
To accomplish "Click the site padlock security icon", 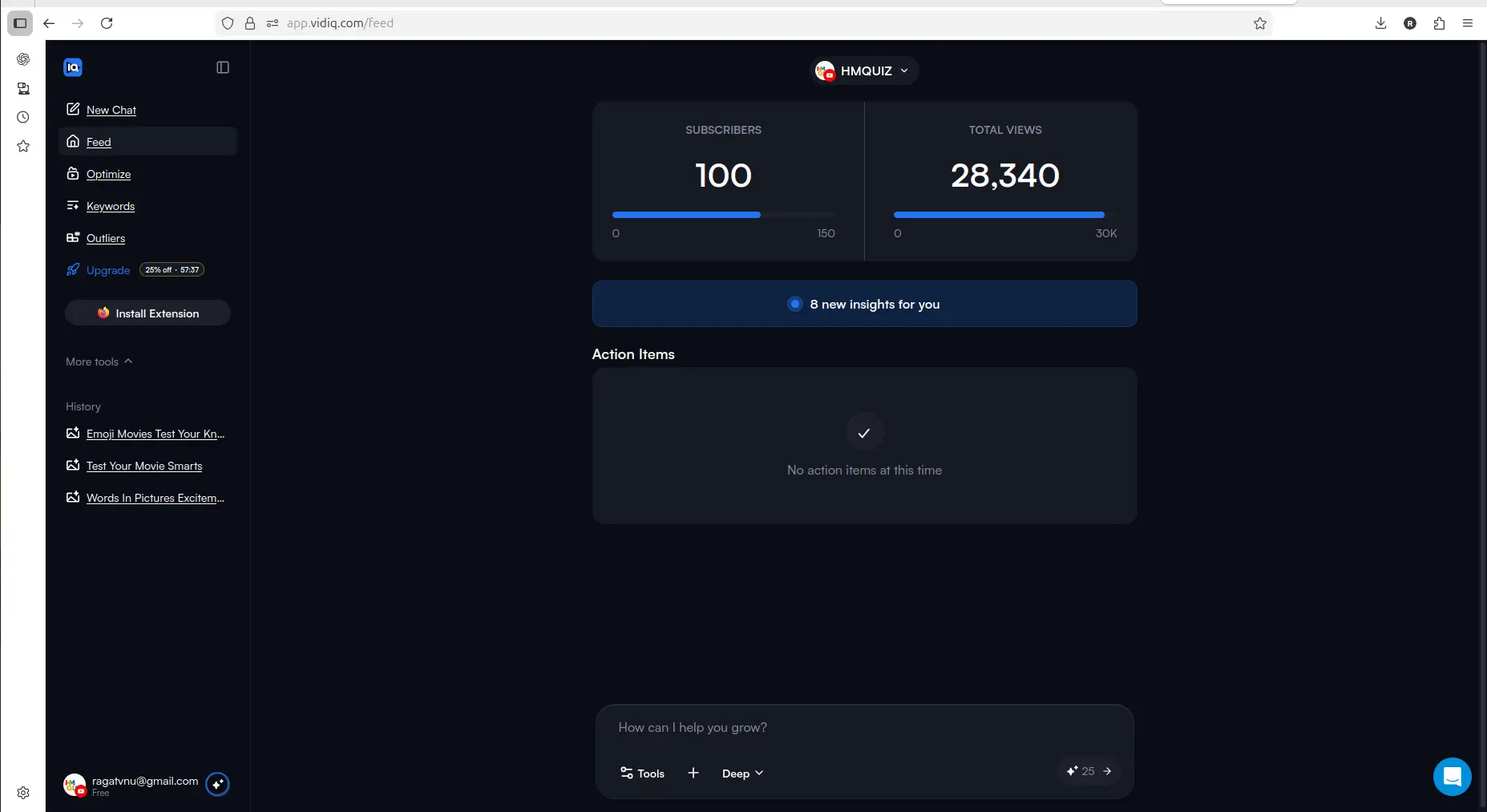I will coord(250,23).
